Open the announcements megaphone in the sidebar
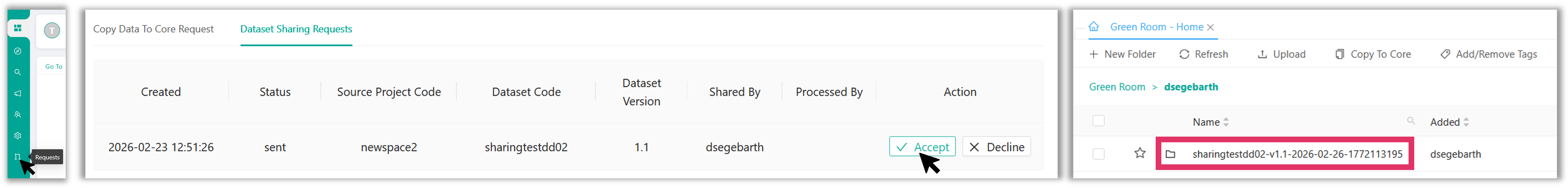This screenshot has height=188, width=1568. (x=18, y=94)
